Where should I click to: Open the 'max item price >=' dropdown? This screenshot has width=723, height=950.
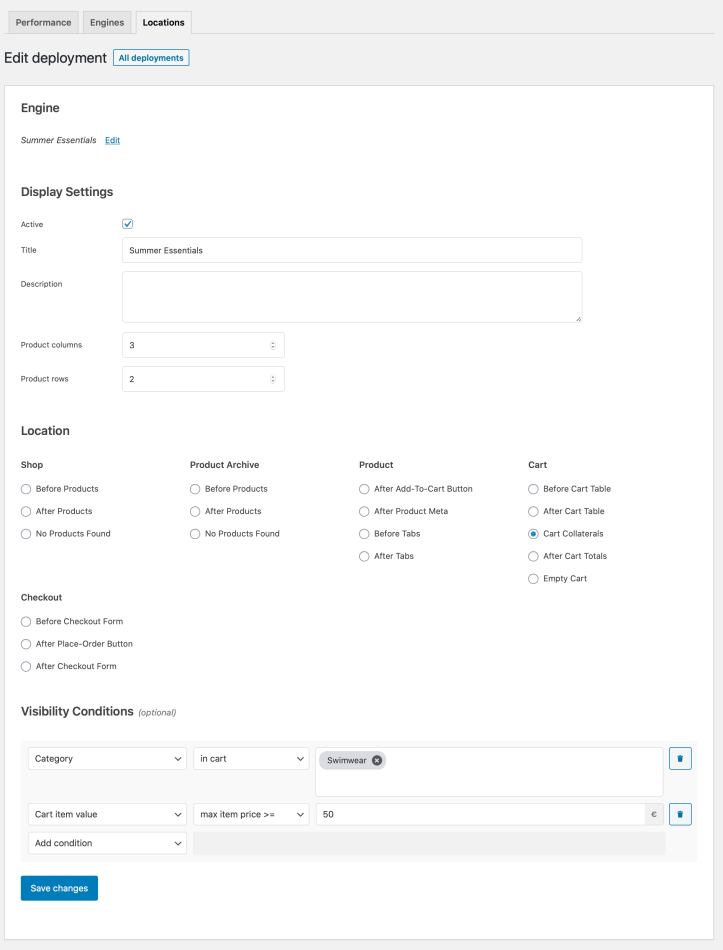click(251, 814)
